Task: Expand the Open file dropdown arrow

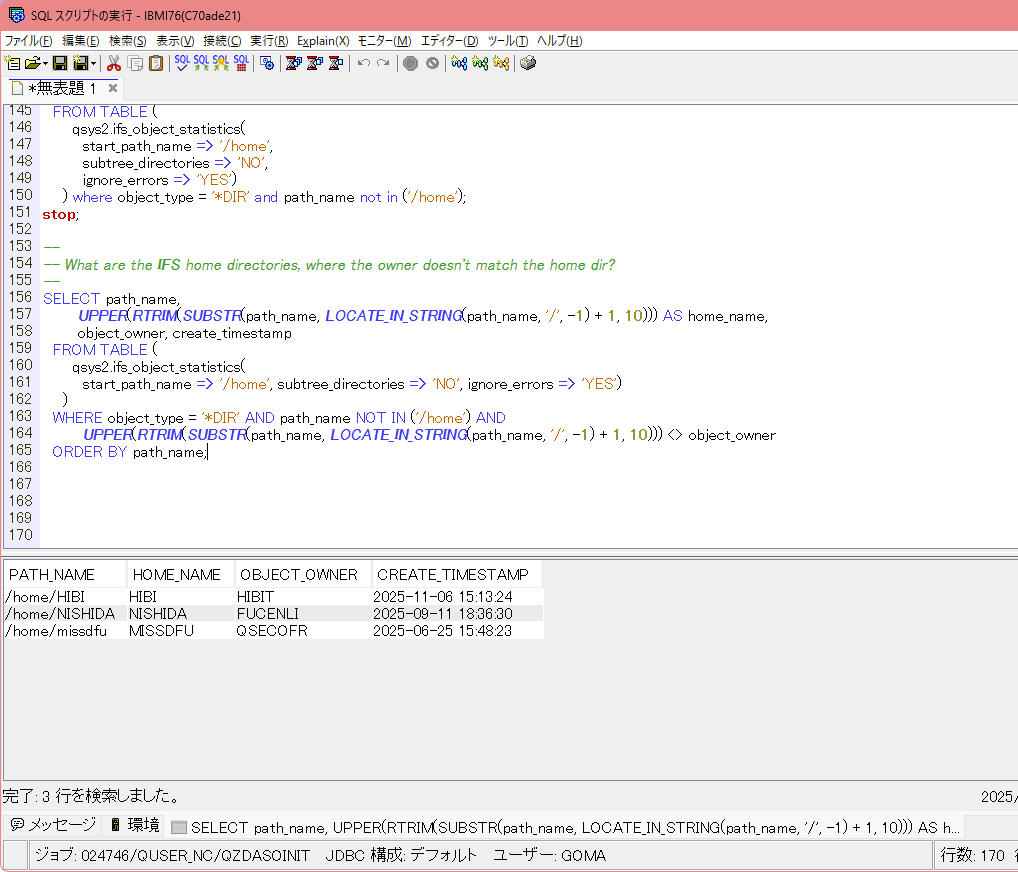Action: tap(45, 63)
